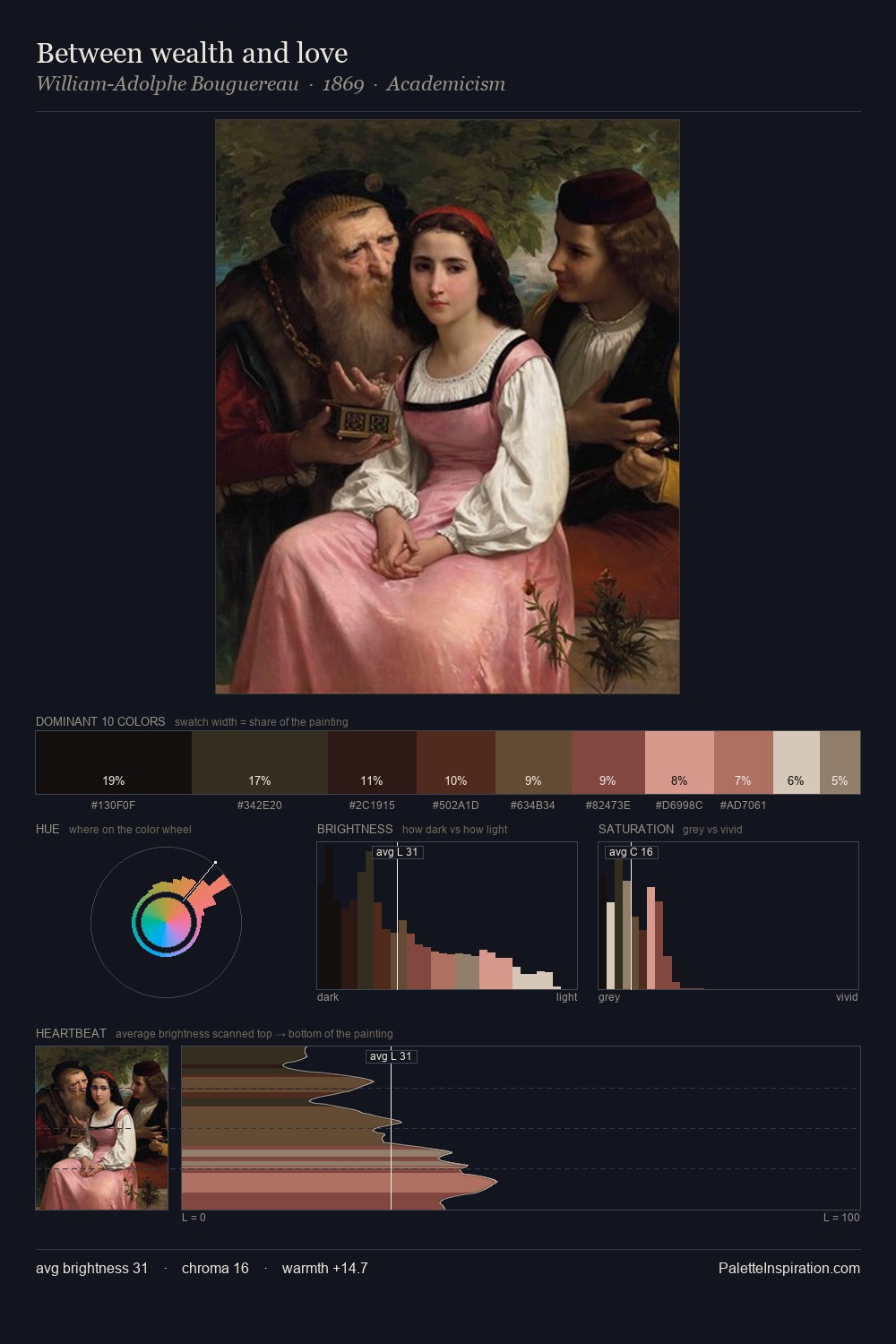The width and height of the screenshot is (896, 1344).
Task: Click the 'avg C 16' label in saturation chart
Action: click(x=631, y=852)
